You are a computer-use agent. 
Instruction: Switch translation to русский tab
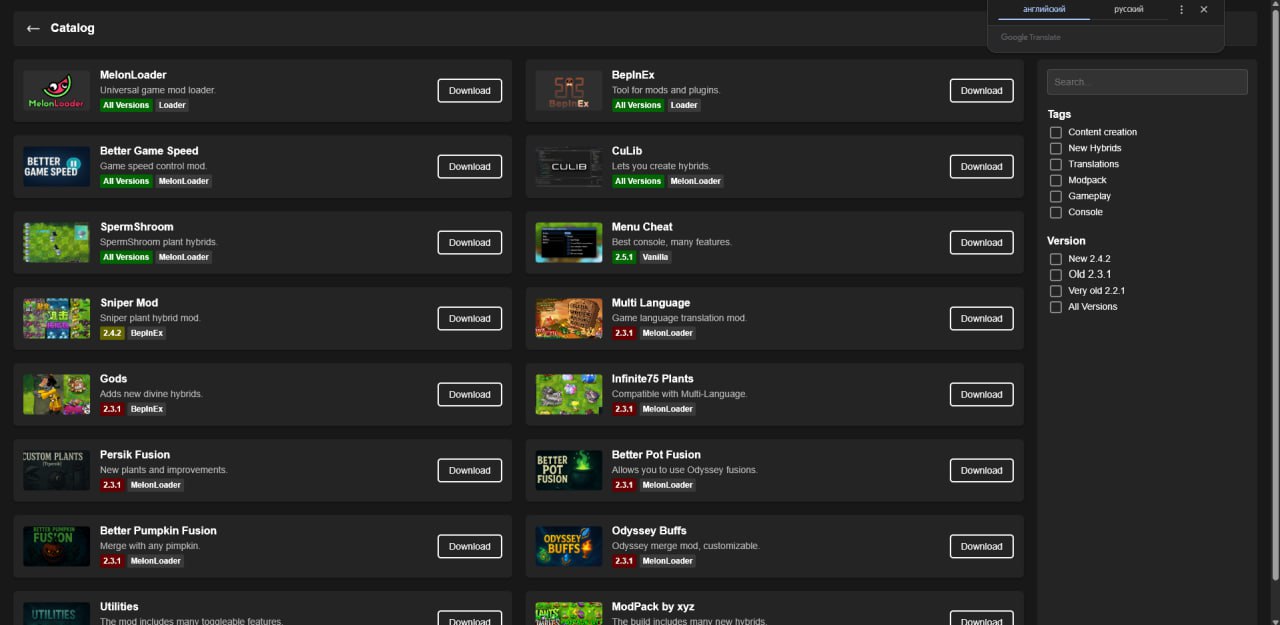click(x=1129, y=9)
